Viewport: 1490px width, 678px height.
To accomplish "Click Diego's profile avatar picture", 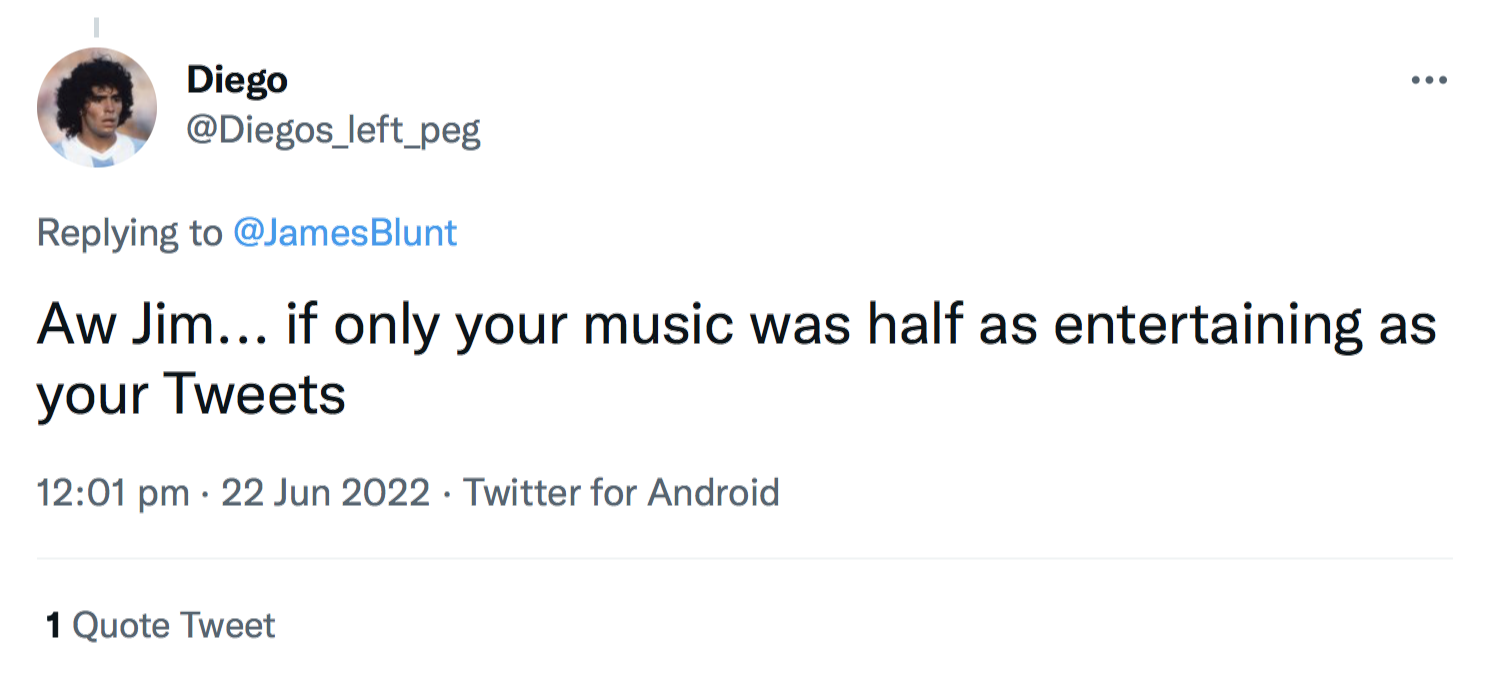I will coord(97,107).
